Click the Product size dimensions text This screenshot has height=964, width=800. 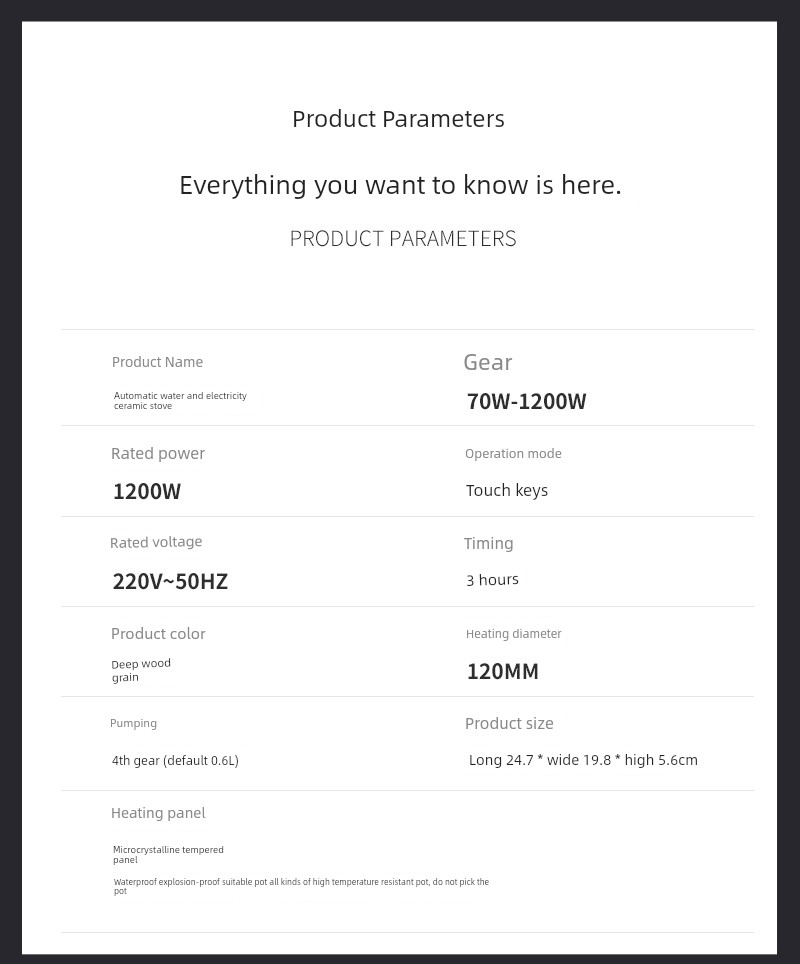pyautogui.click(x=583, y=760)
